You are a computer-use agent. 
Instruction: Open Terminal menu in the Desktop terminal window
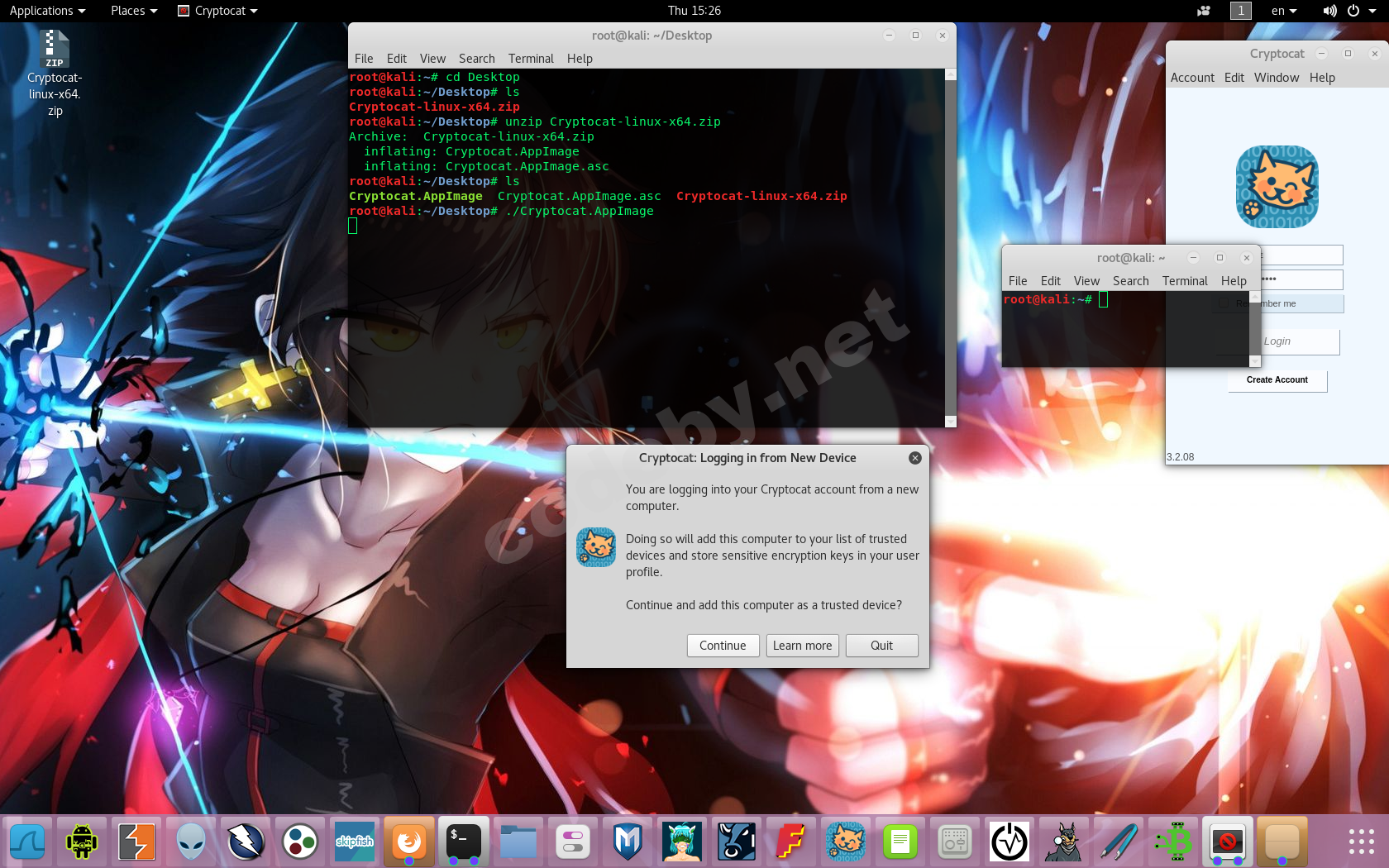[531, 59]
